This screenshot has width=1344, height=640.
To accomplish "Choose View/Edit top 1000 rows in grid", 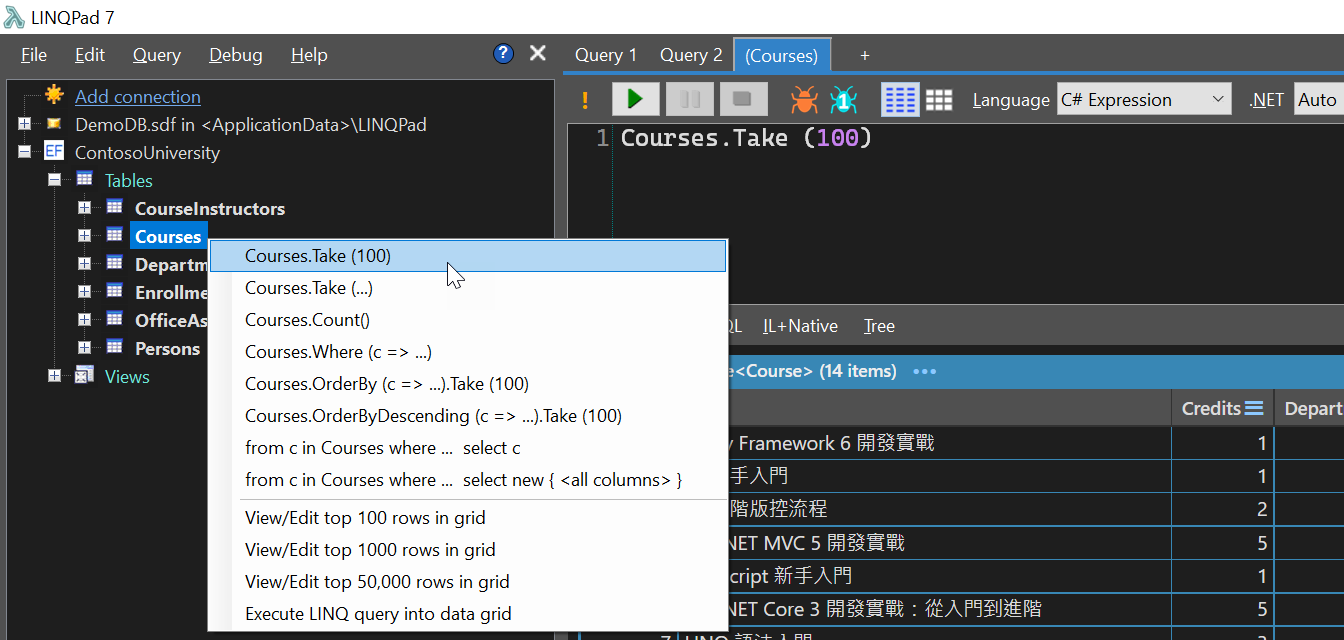I will [x=468, y=550].
